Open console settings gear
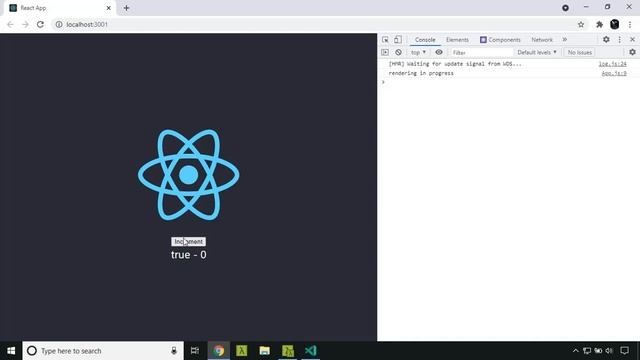The width and height of the screenshot is (640, 360). [632, 52]
